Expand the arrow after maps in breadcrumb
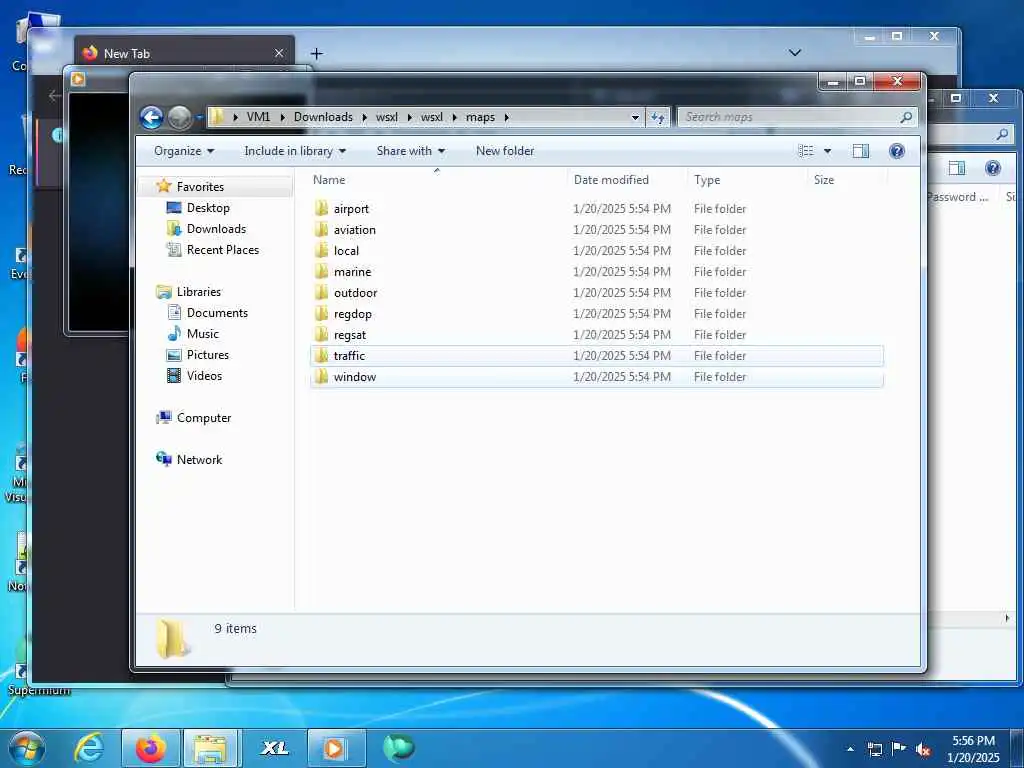The width and height of the screenshot is (1024, 768). (x=506, y=118)
